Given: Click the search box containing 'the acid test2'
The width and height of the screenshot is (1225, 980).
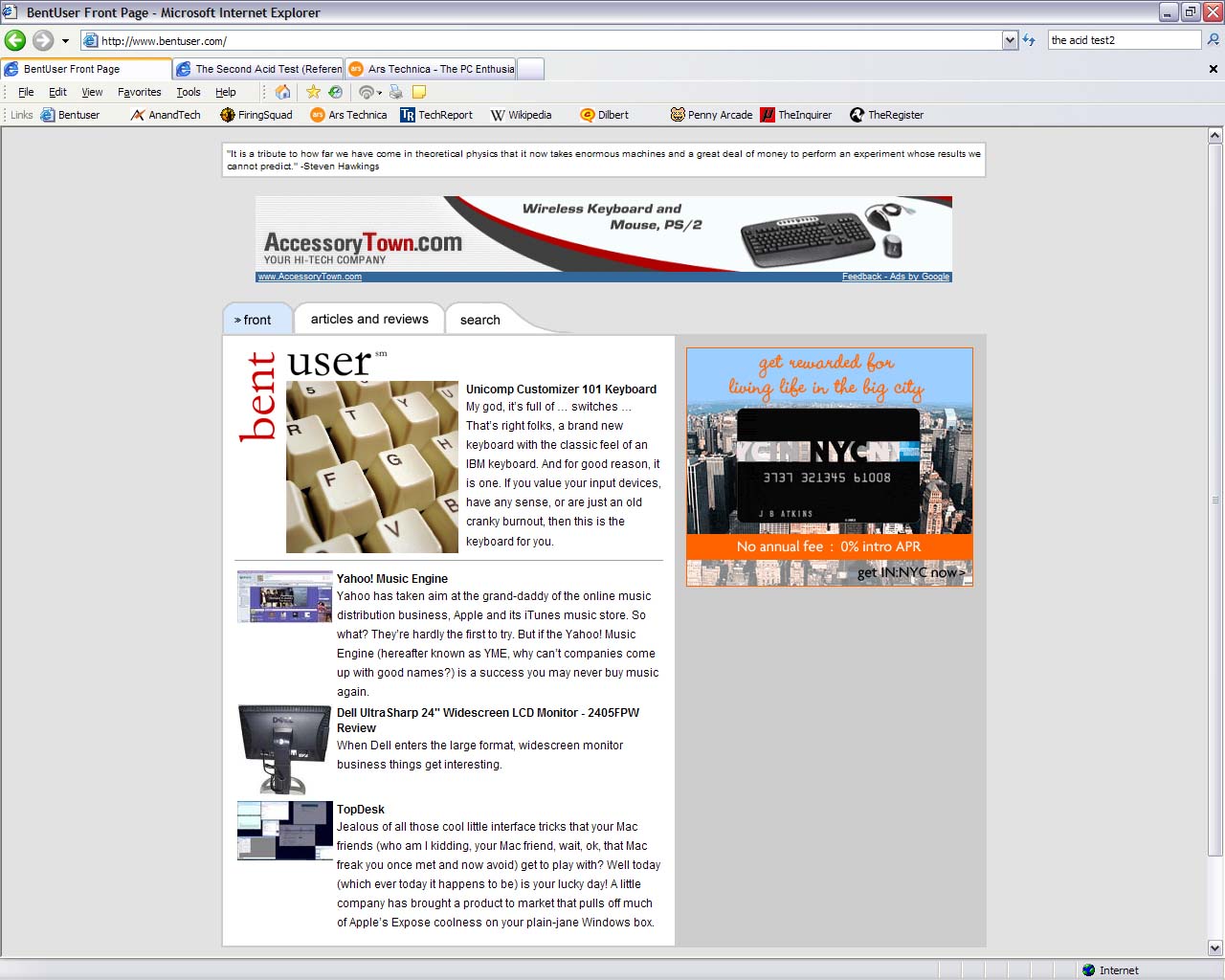Looking at the screenshot, I should click(x=1122, y=40).
